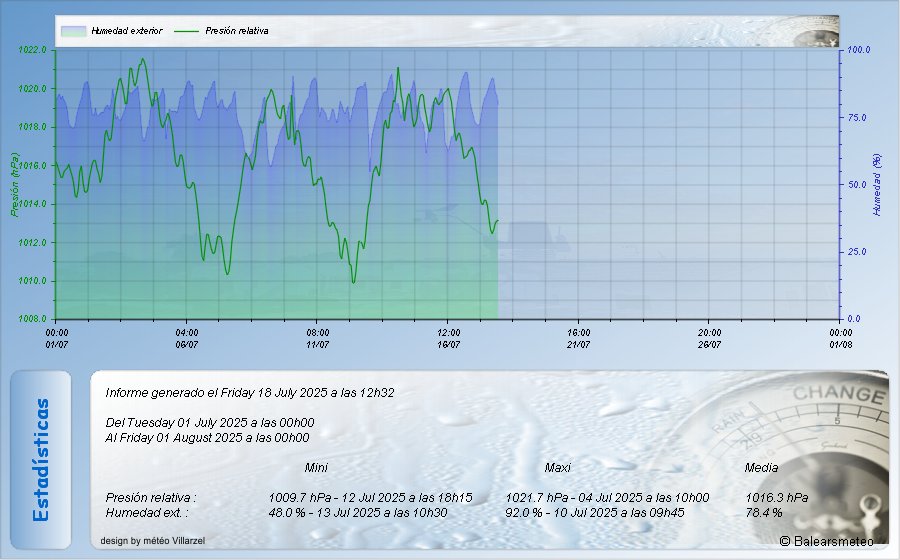The image size is (900, 560).
Task: Click the © Balearsmeteo copyright text
Action: 827,541
